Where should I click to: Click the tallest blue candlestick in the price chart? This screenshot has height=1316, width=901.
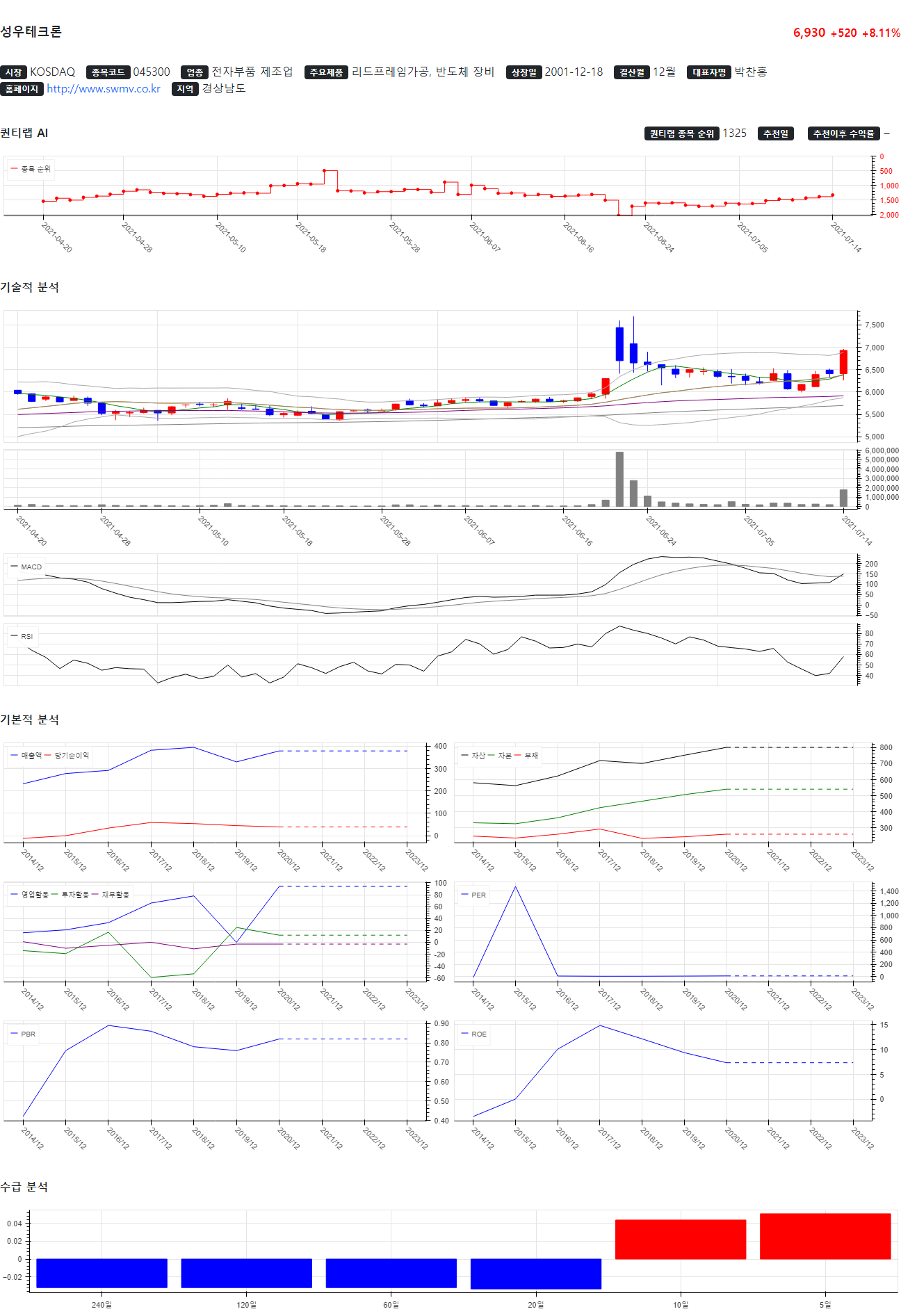coord(619,344)
